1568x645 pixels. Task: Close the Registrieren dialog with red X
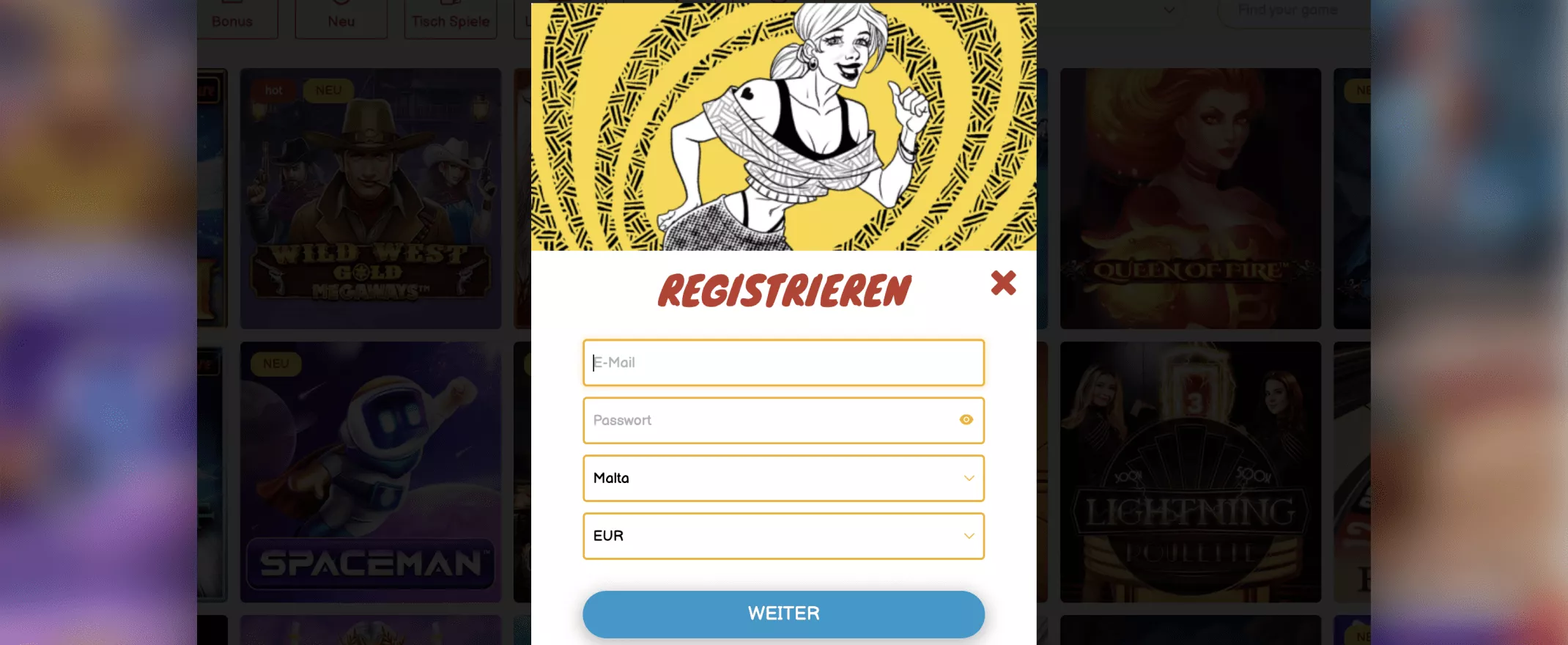tap(1003, 283)
